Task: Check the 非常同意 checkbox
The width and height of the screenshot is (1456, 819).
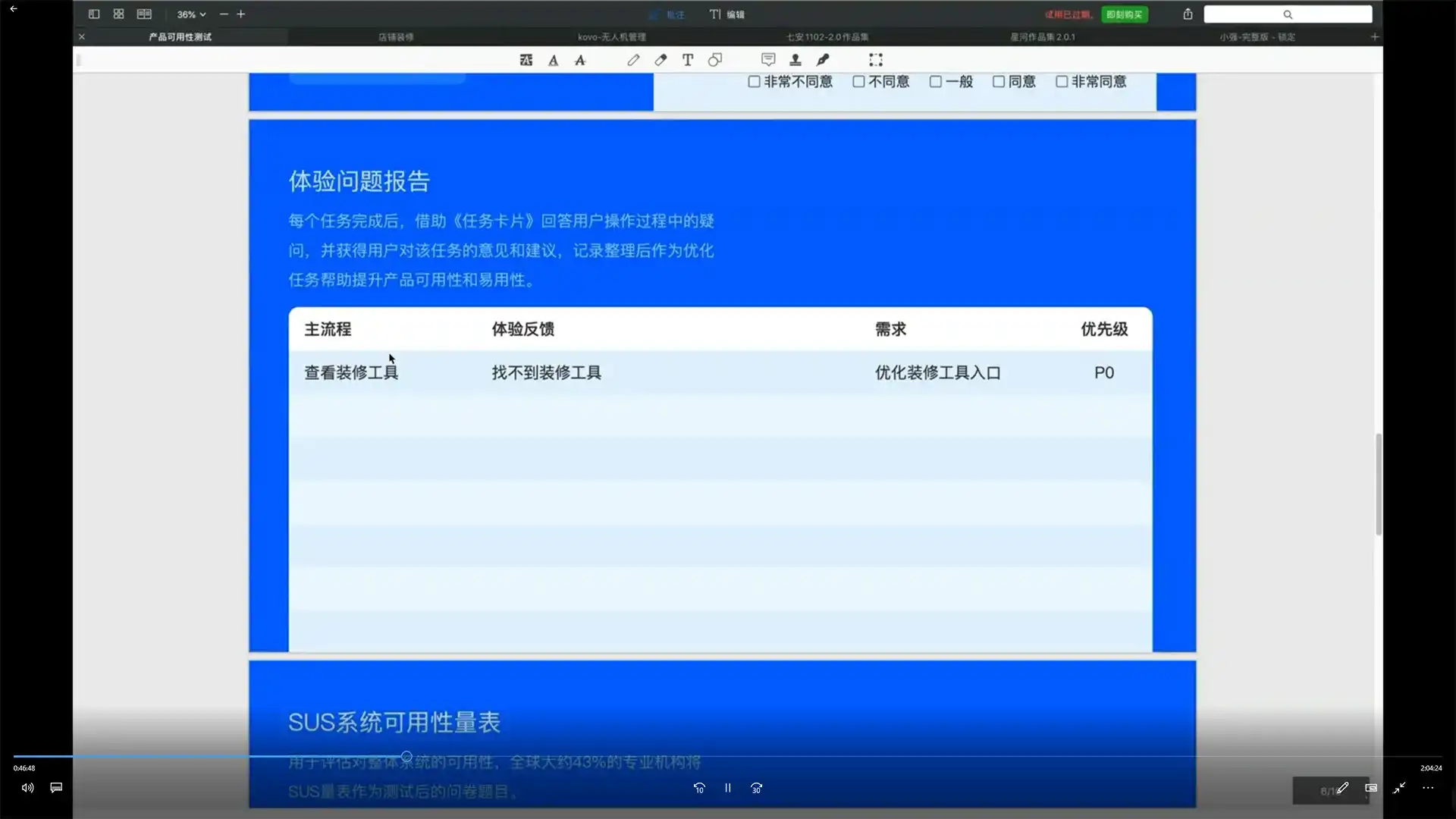Action: coord(1061,81)
